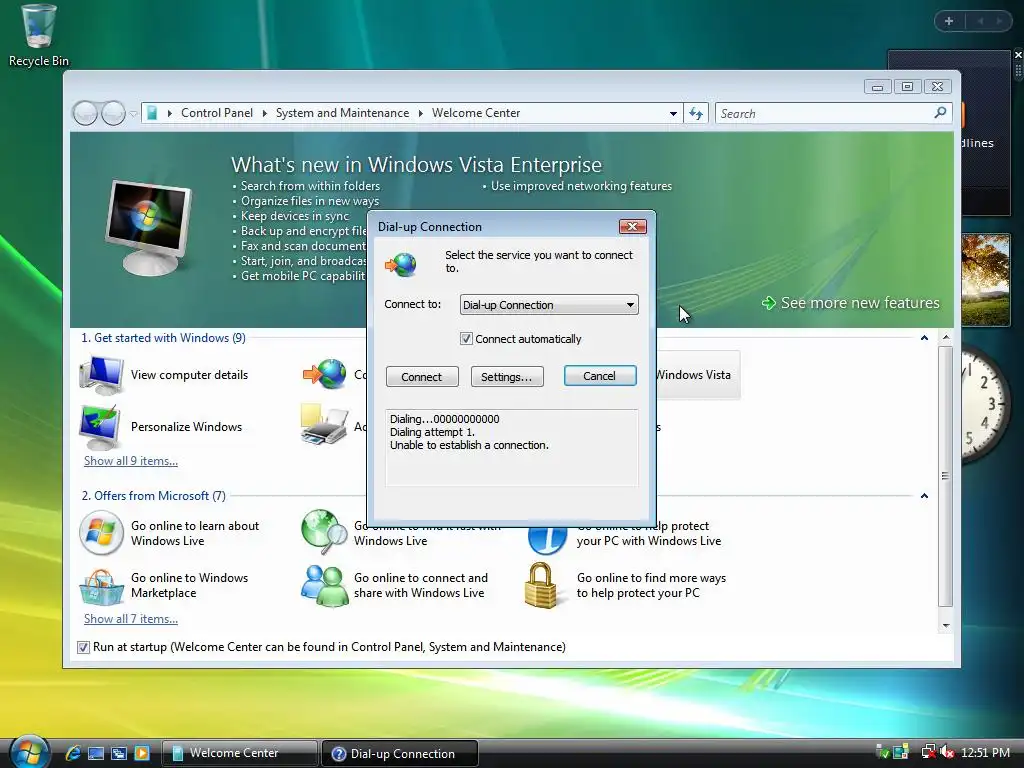Screen dimensions: 1024x768
Task: Click Windows Marketplace shopping basket icon
Action: pos(101,586)
